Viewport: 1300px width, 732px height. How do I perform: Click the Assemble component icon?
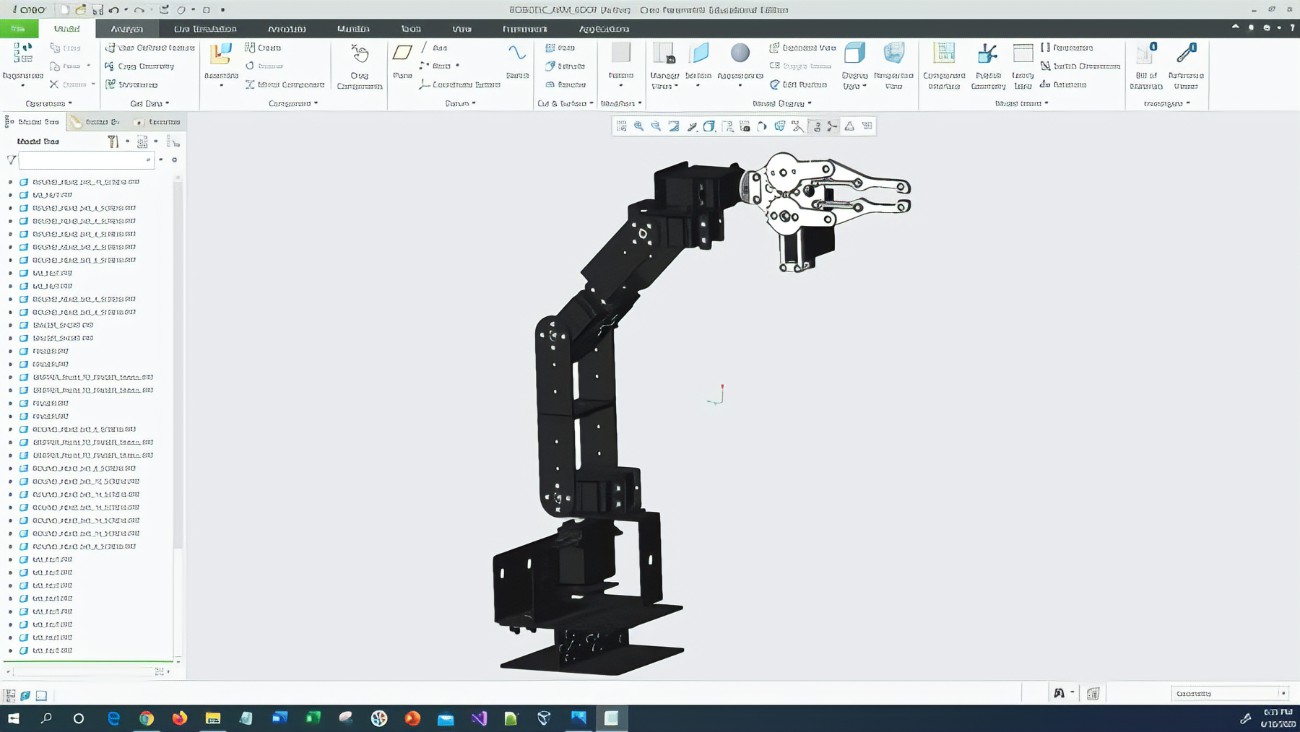point(220,55)
